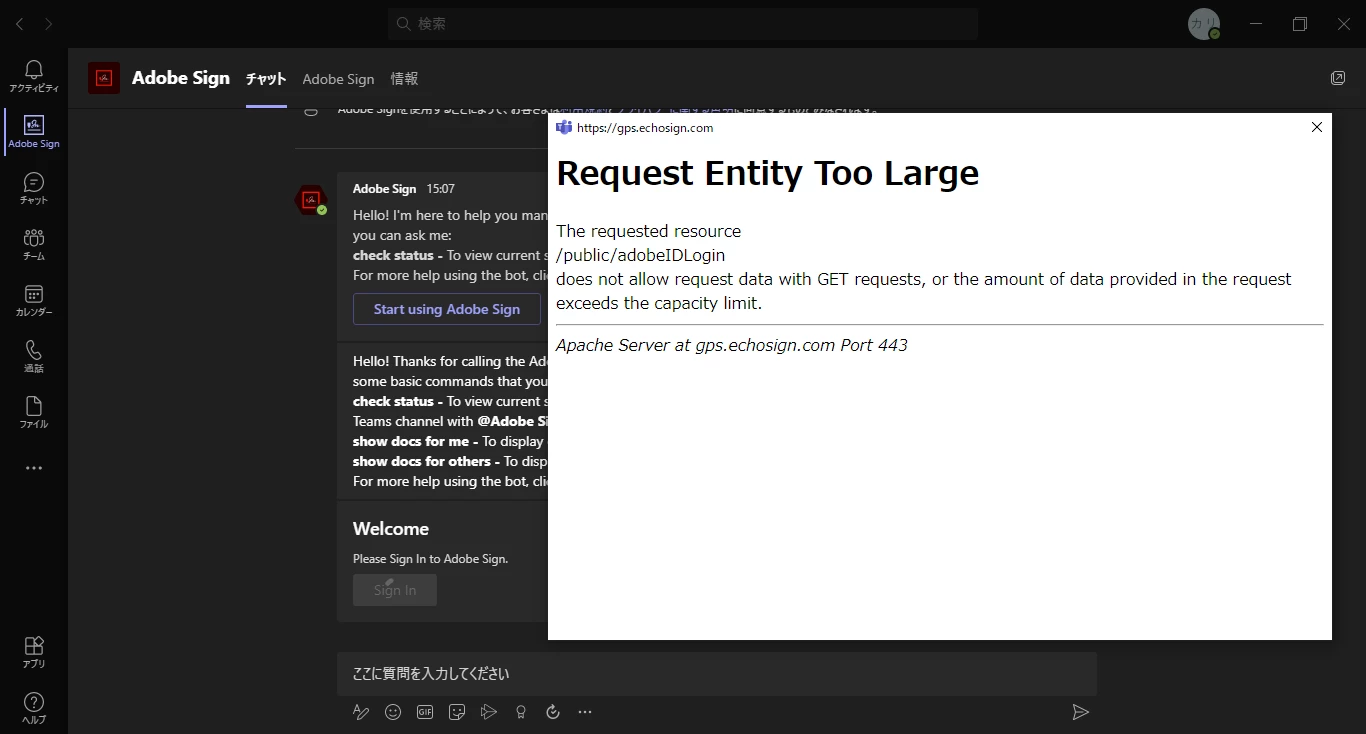Open more compose options ellipsis

pos(585,712)
